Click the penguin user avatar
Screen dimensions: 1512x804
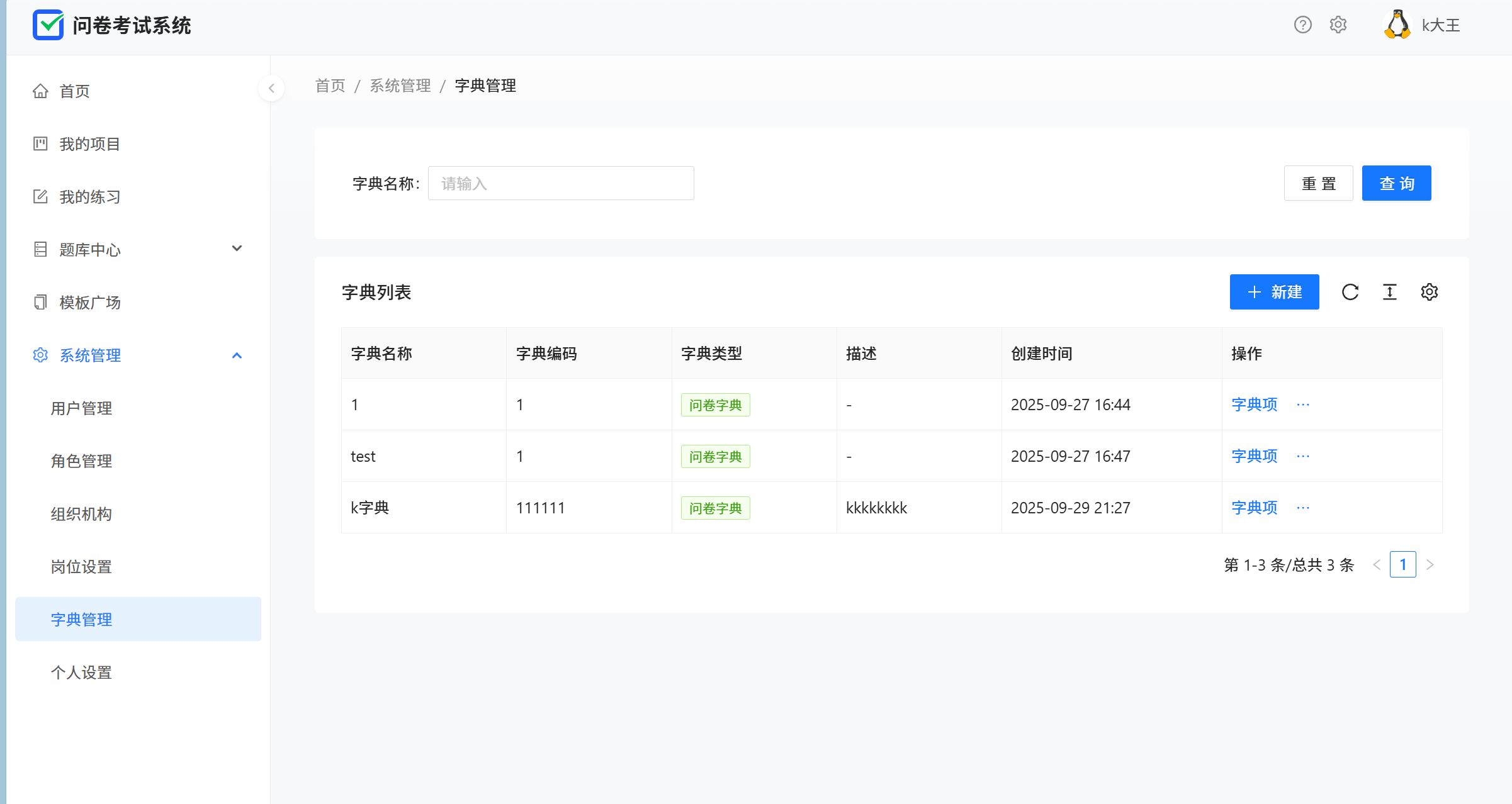pyautogui.click(x=1397, y=25)
